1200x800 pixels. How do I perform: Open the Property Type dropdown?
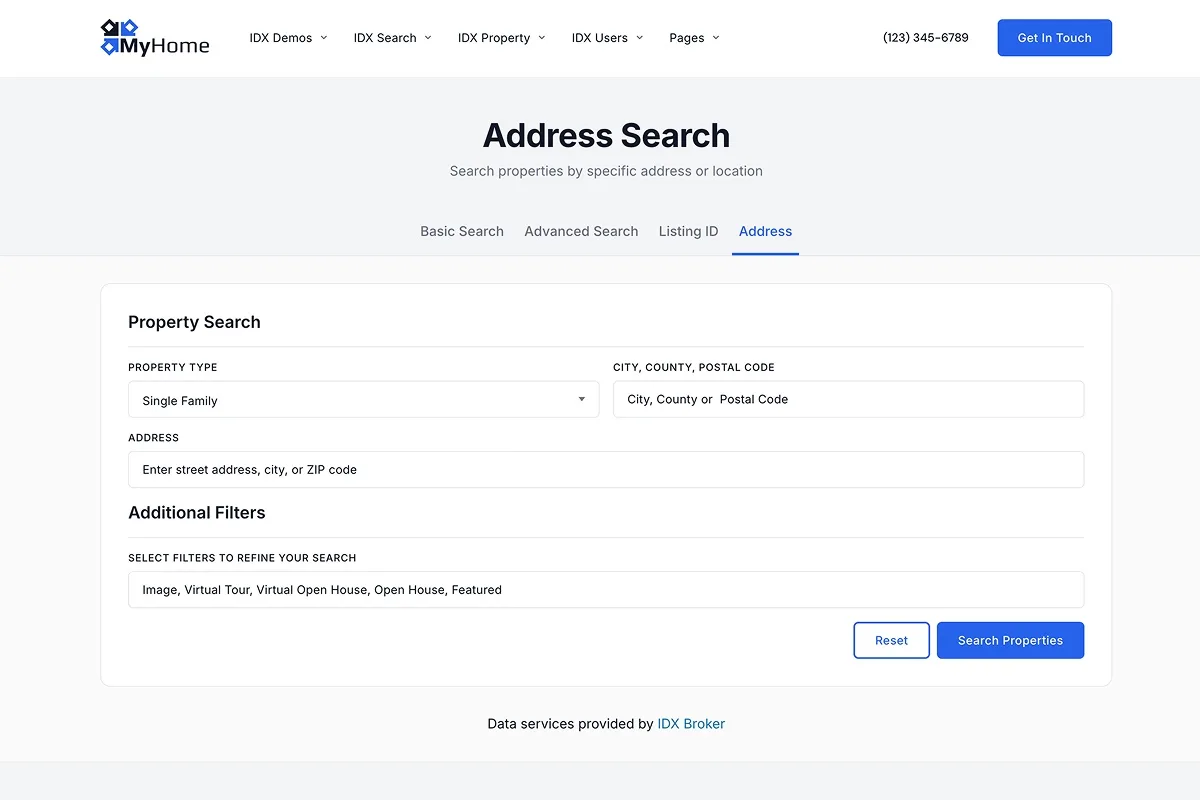364,400
